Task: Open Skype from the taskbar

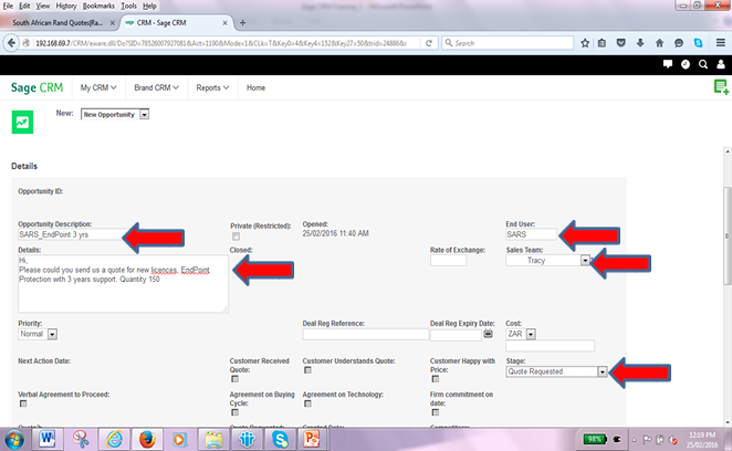Action: point(280,439)
